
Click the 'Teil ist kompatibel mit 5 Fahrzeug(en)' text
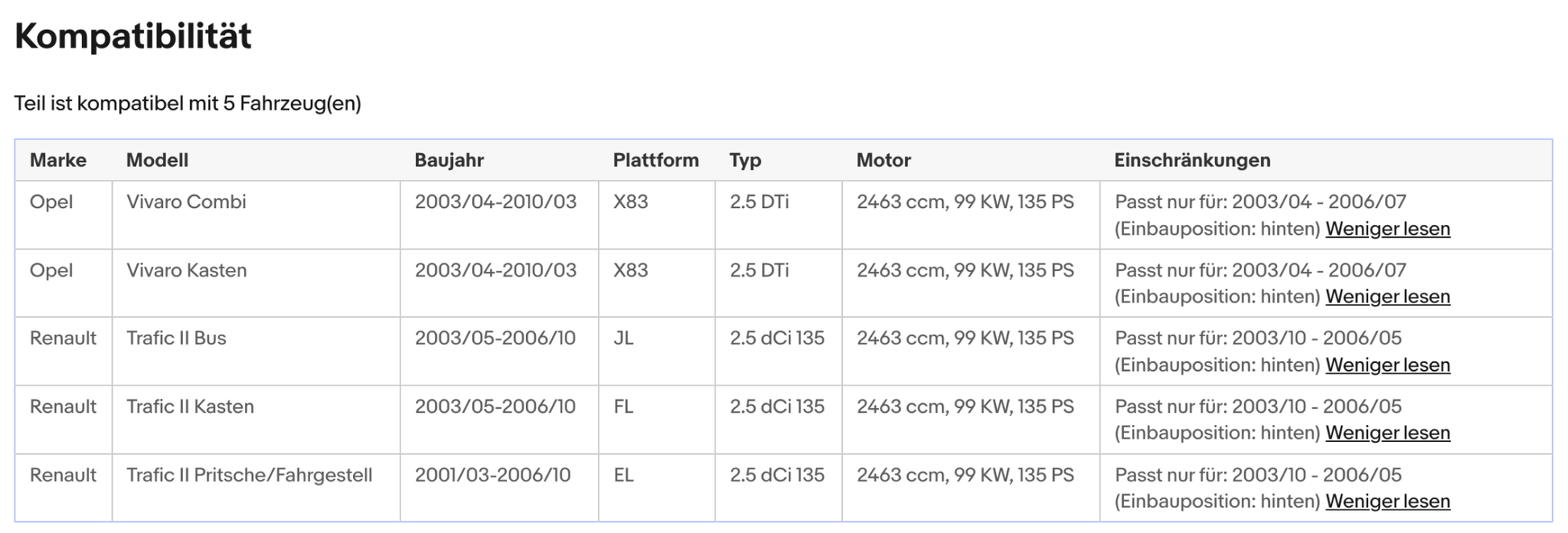pos(187,103)
